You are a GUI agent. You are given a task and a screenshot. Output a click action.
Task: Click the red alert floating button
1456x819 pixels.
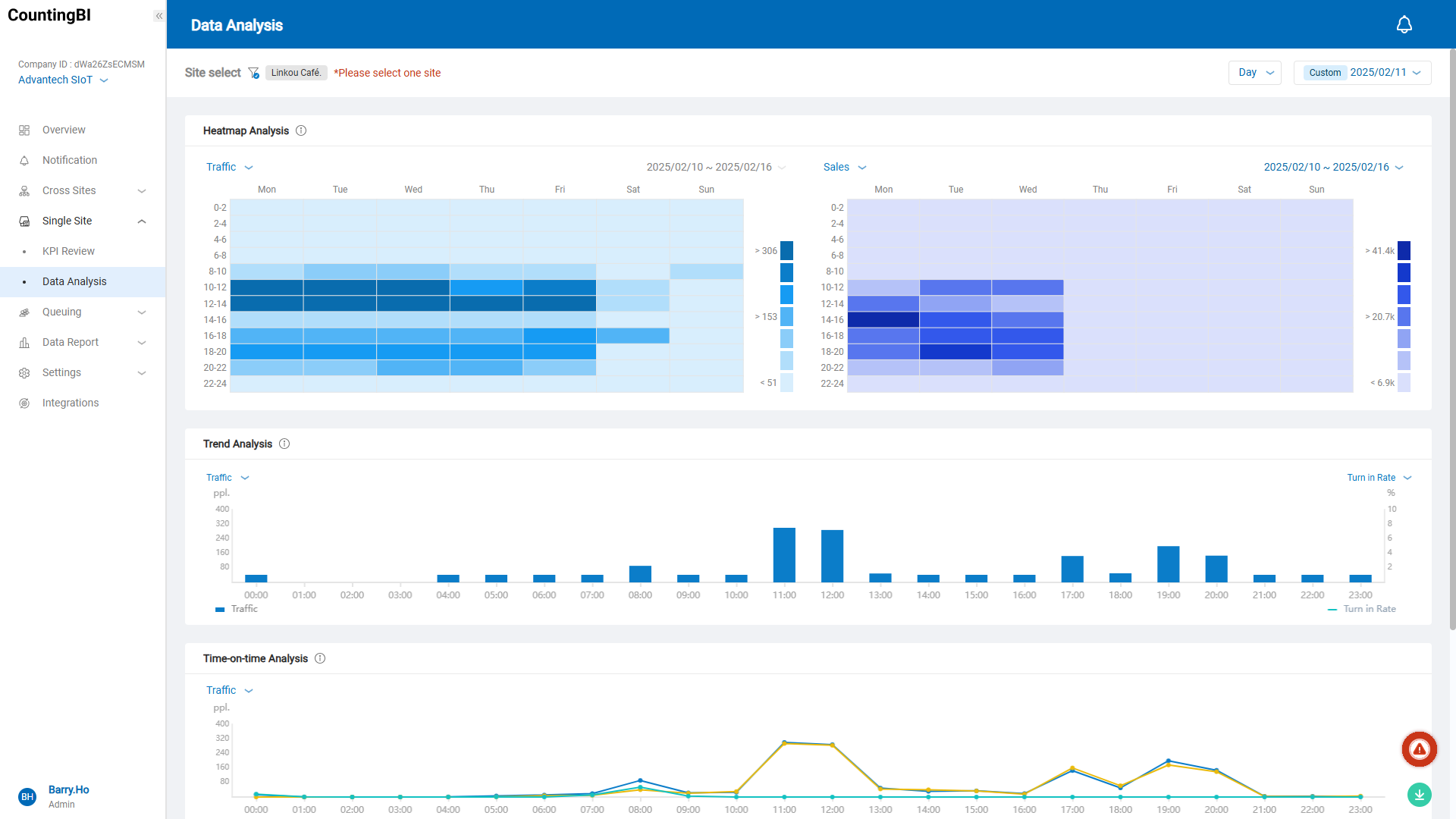coord(1419,749)
